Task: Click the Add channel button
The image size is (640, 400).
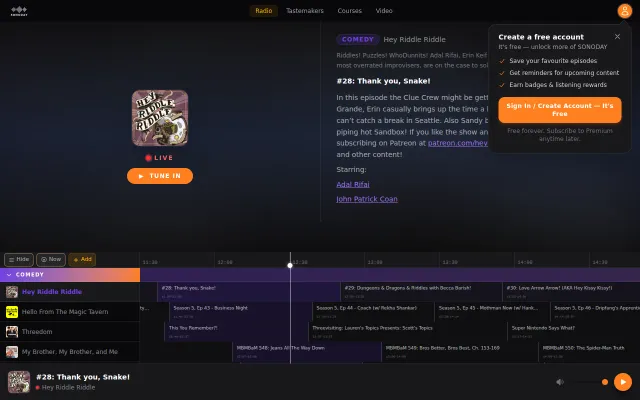Action: (82, 260)
